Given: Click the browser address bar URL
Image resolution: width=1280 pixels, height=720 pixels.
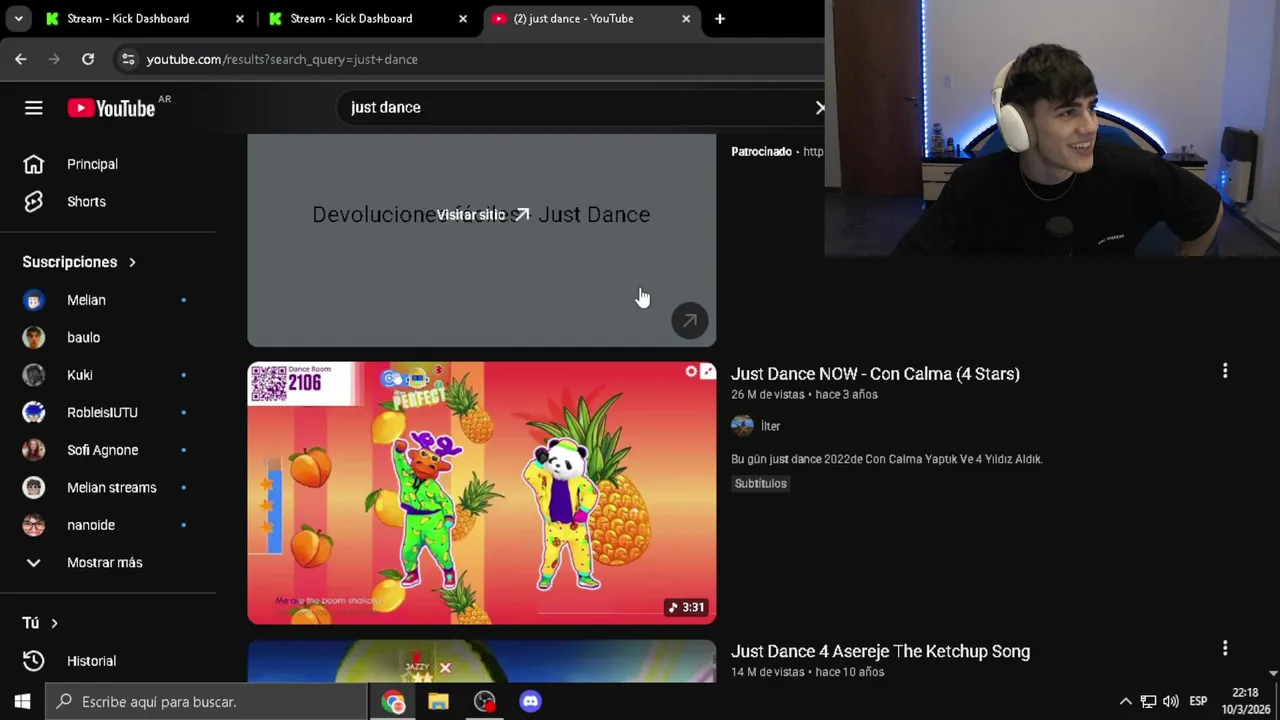Looking at the screenshot, I should 282,60.
